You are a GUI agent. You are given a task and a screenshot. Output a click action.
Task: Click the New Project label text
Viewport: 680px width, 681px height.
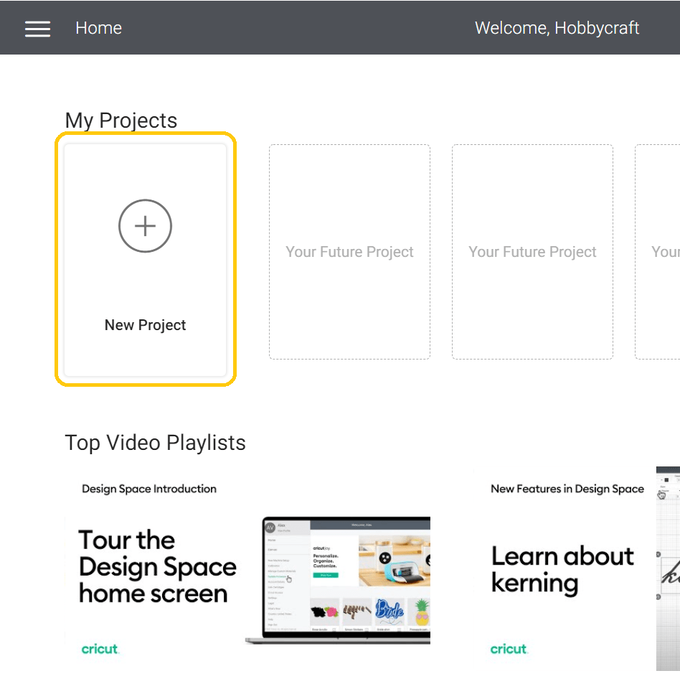click(x=145, y=325)
